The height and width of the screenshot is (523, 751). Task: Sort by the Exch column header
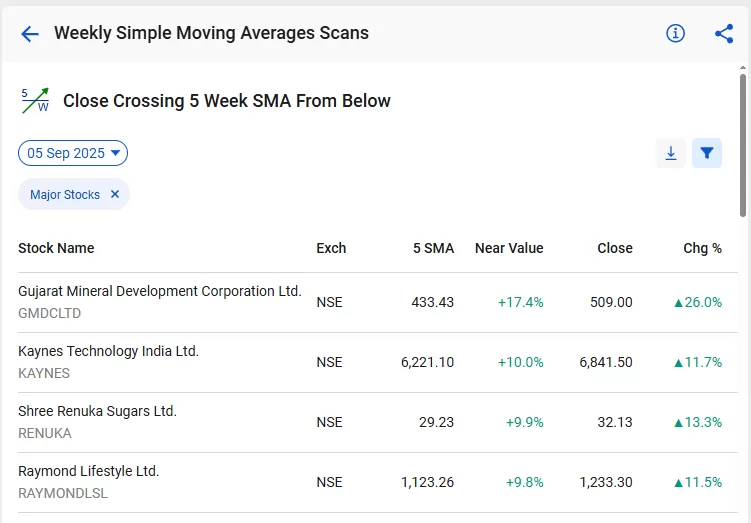pos(331,248)
